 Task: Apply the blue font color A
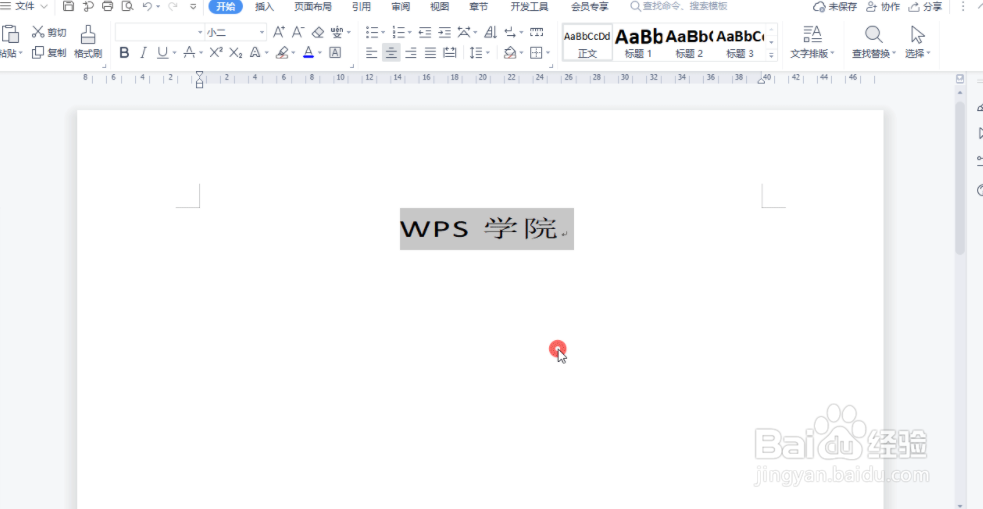click(308, 53)
